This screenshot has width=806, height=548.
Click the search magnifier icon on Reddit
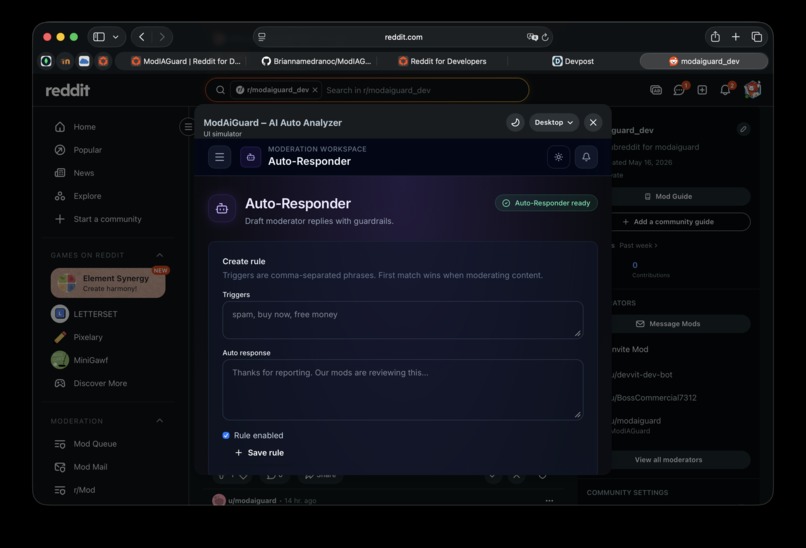tap(220, 90)
